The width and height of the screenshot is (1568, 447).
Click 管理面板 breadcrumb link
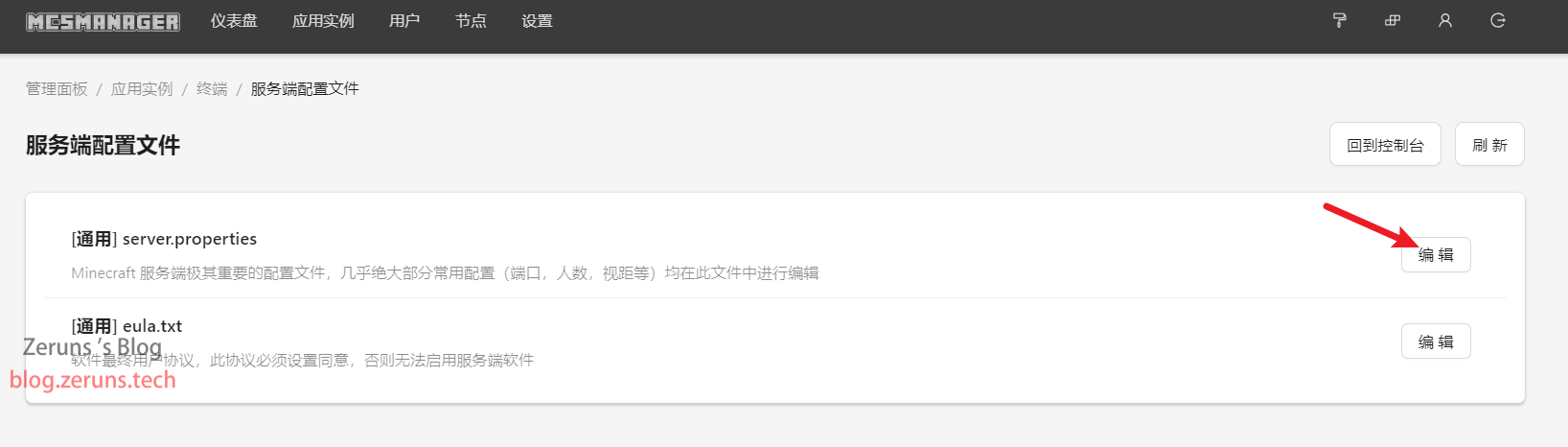[57, 88]
